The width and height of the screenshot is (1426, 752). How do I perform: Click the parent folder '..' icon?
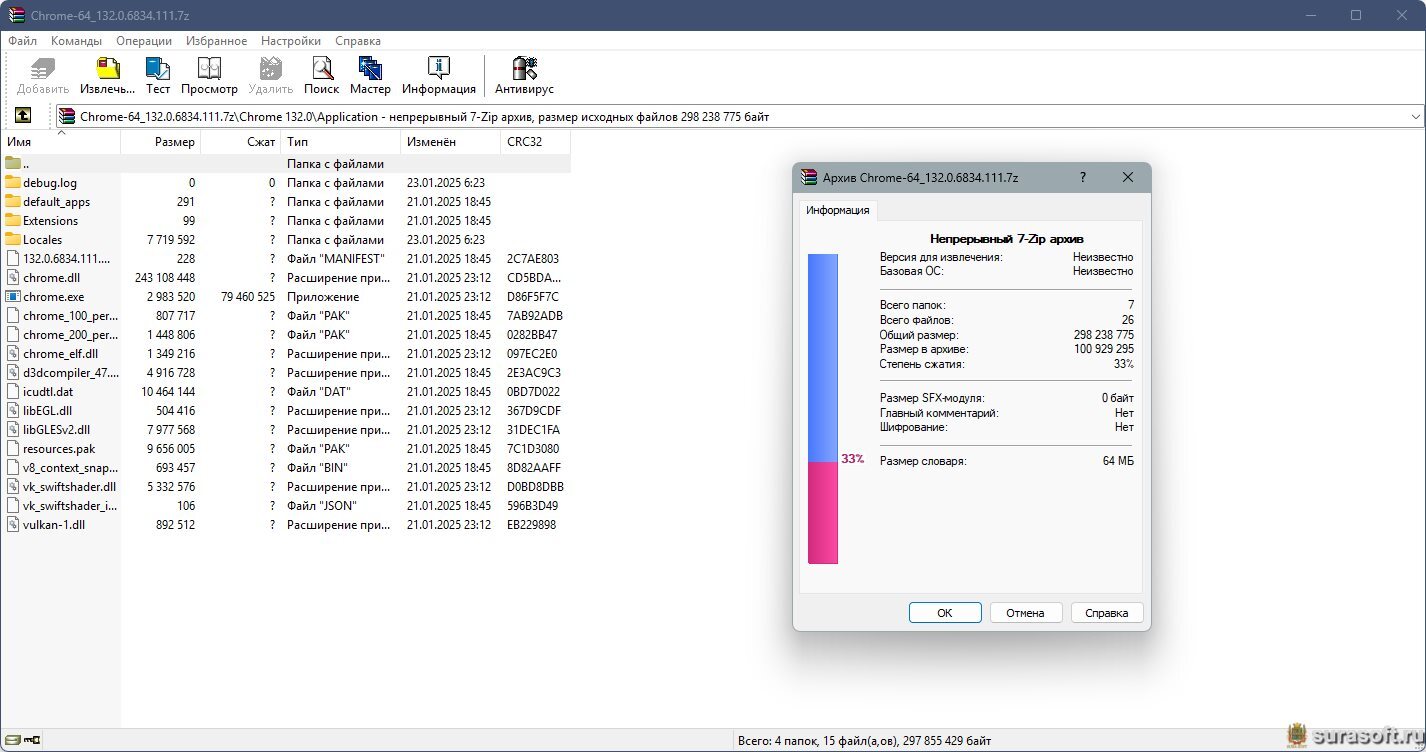point(13,163)
